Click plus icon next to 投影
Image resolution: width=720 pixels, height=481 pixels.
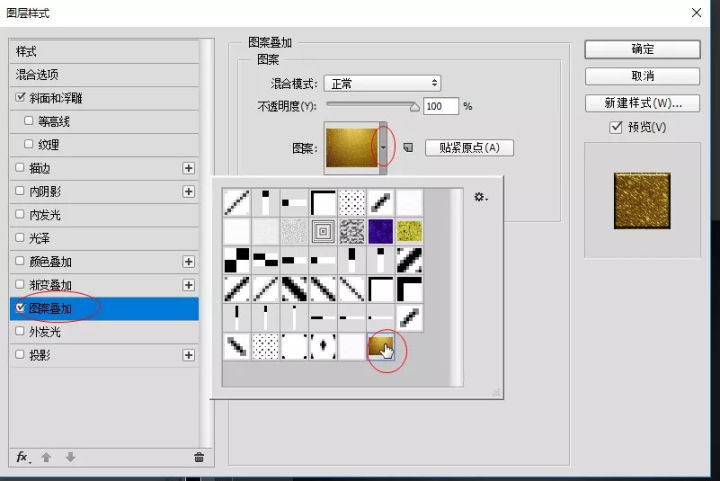(x=188, y=355)
